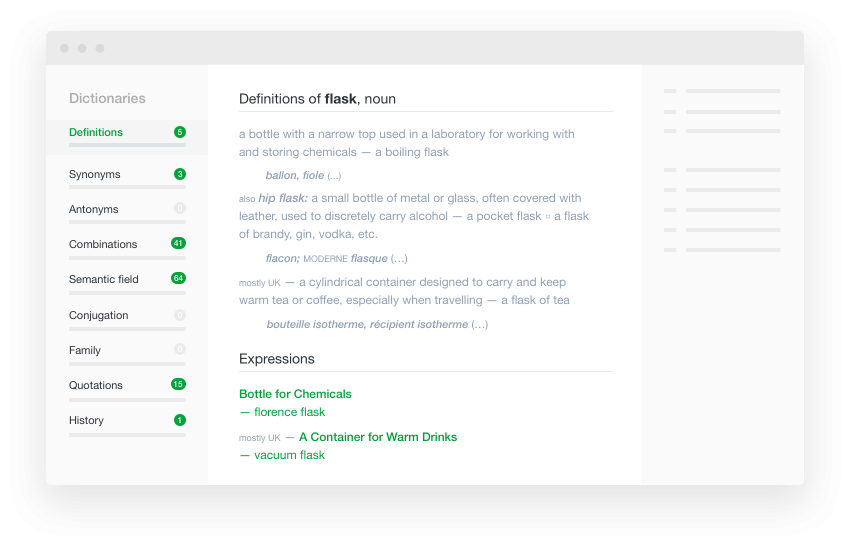Select the Definitions sidebar tab
The image size is (850, 546).
[x=96, y=132]
